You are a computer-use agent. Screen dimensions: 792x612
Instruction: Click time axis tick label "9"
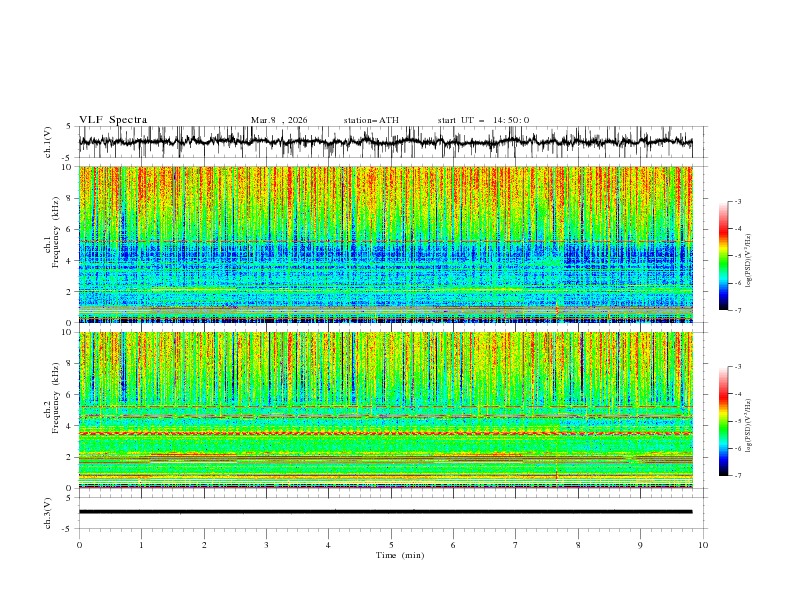click(x=640, y=545)
